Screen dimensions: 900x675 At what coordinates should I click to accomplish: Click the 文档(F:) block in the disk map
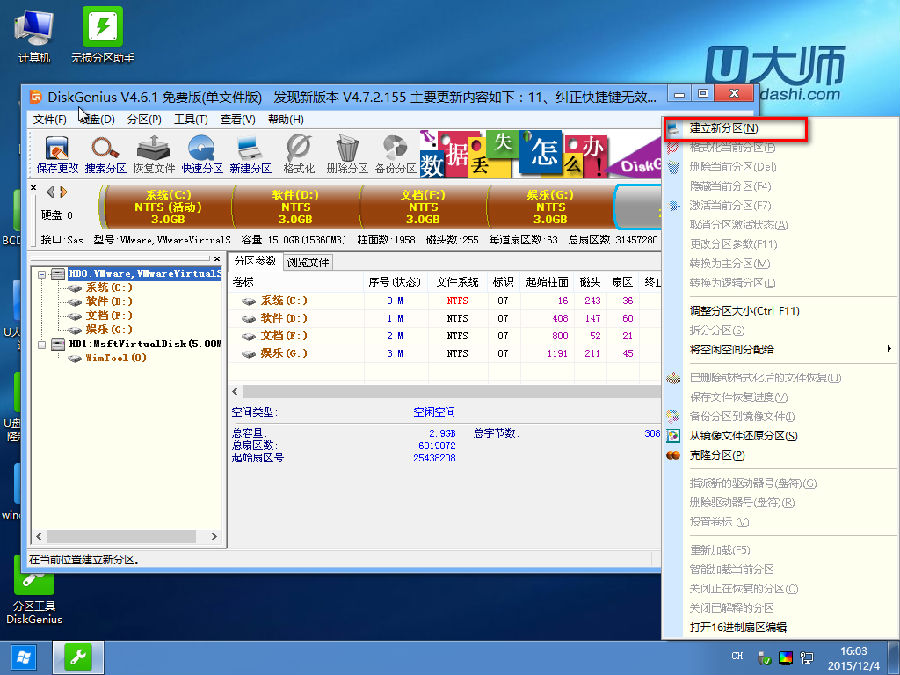(424, 207)
